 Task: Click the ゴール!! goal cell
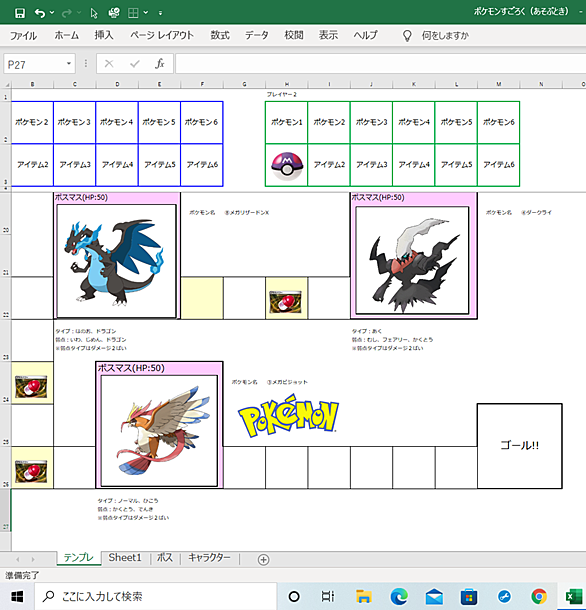pyautogui.click(x=519, y=446)
